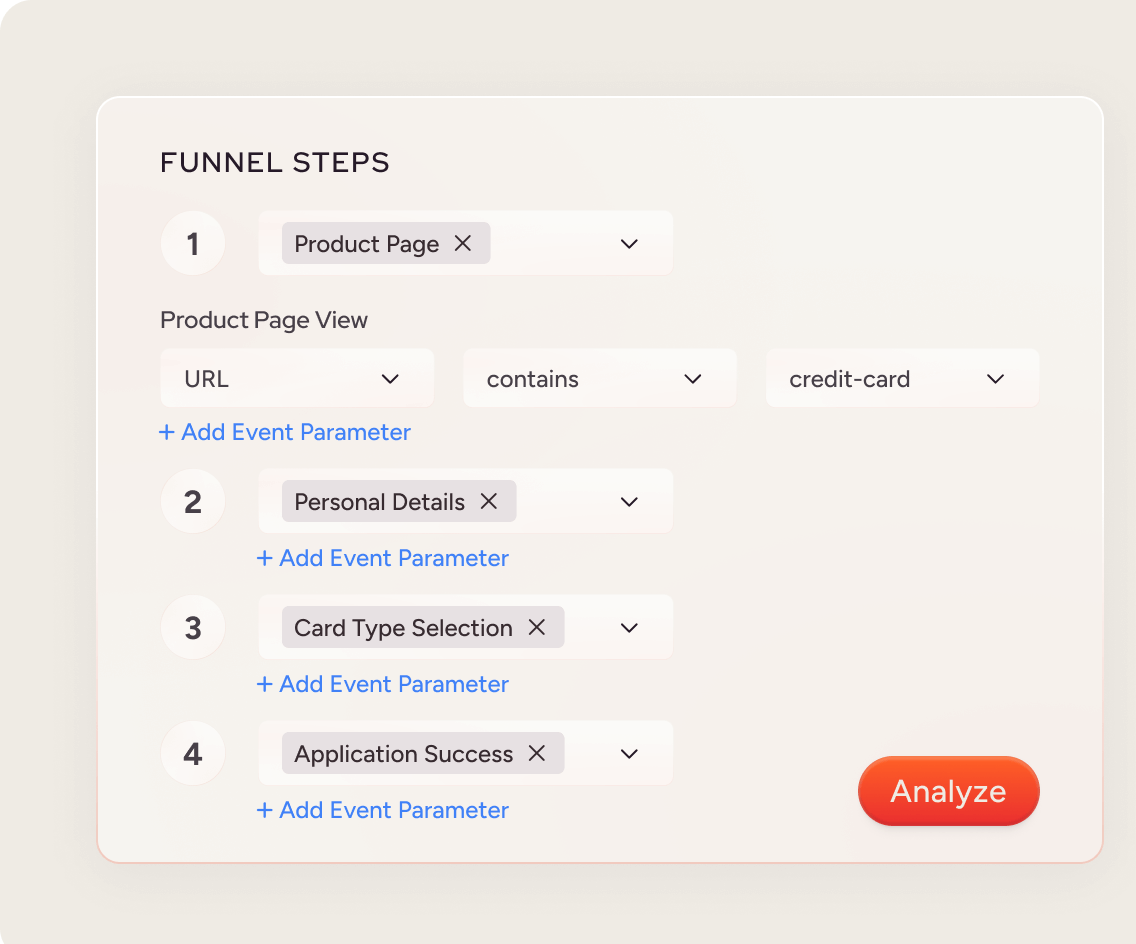This screenshot has height=944, width=1136.
Task: Add event parameter under Product Page View
Action: (x=285, y=432)
